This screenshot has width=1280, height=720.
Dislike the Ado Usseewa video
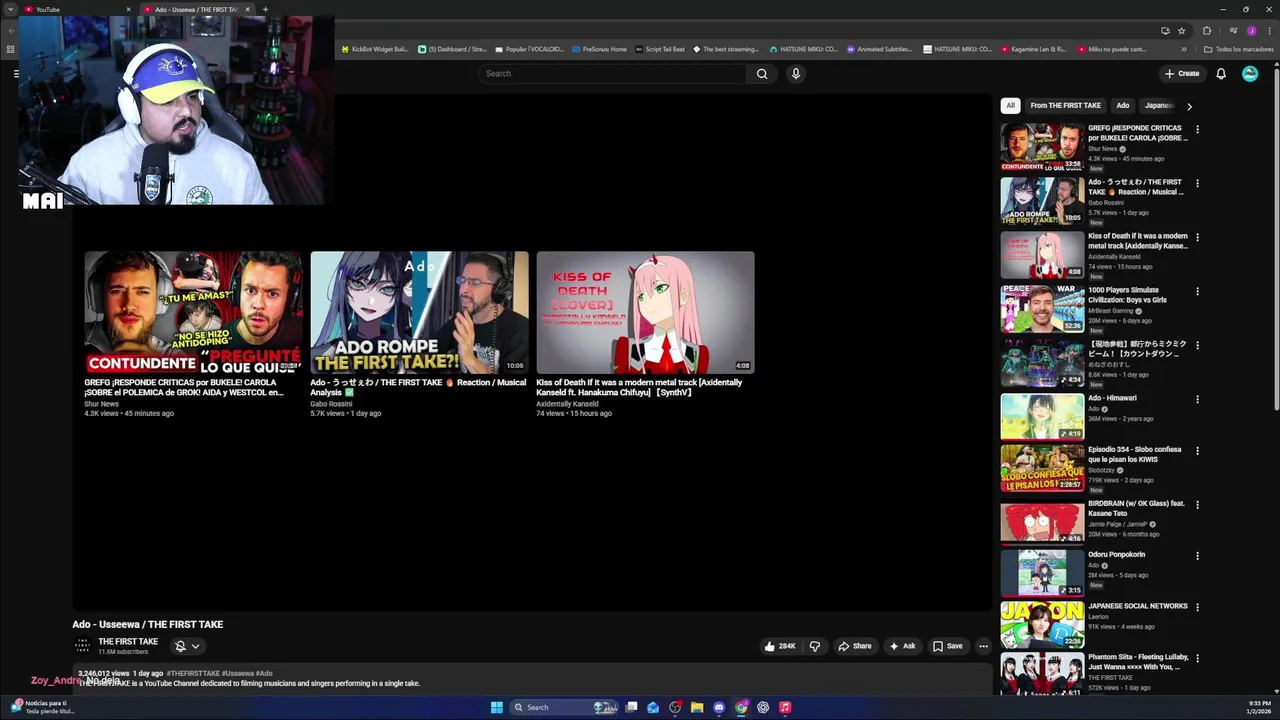click(x=815, y=646)
